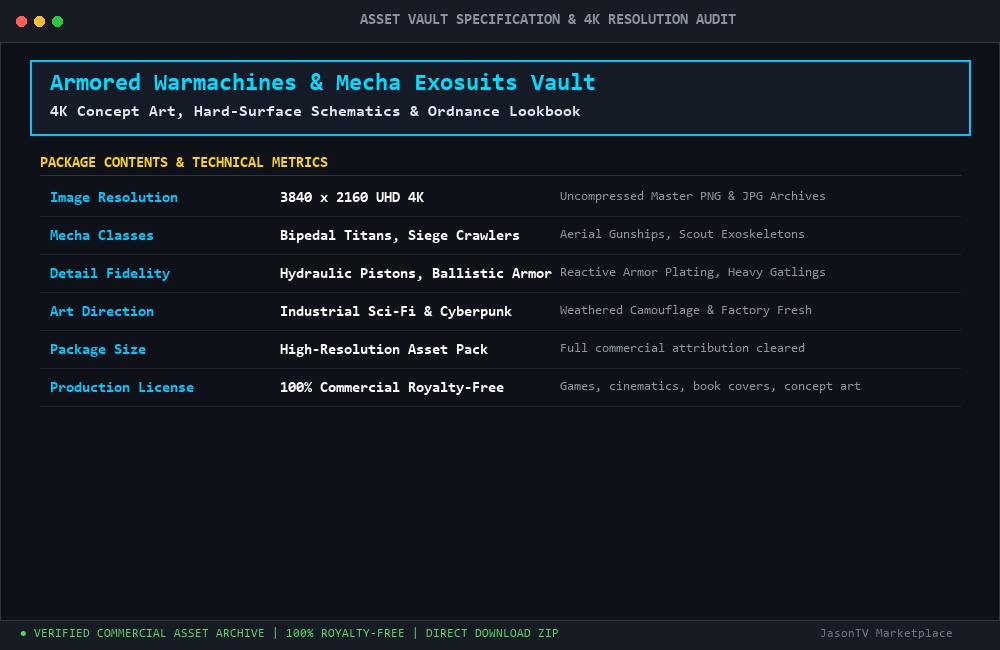Viewport: 1000px width, 650px height.
Task: Click the window title 'Asset Vault Specification & 4K Resolution Audit'
Action: pos(547,20)
